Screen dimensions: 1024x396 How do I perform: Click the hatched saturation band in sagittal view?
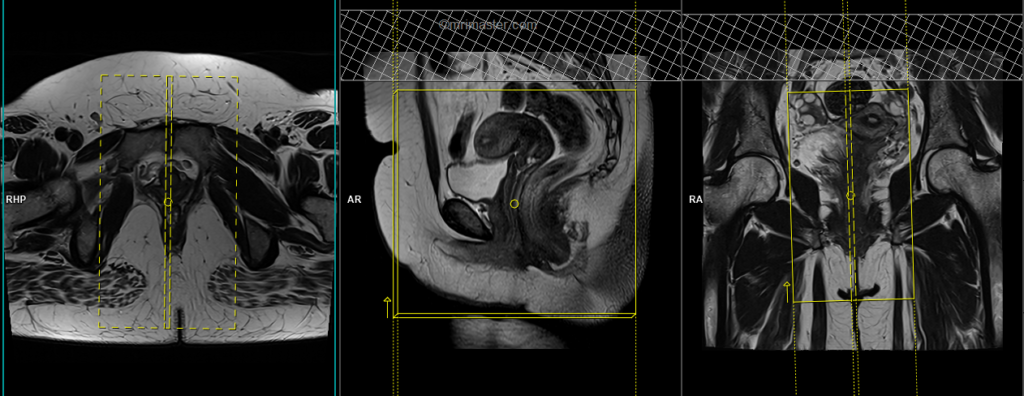[x=511, y=45]
